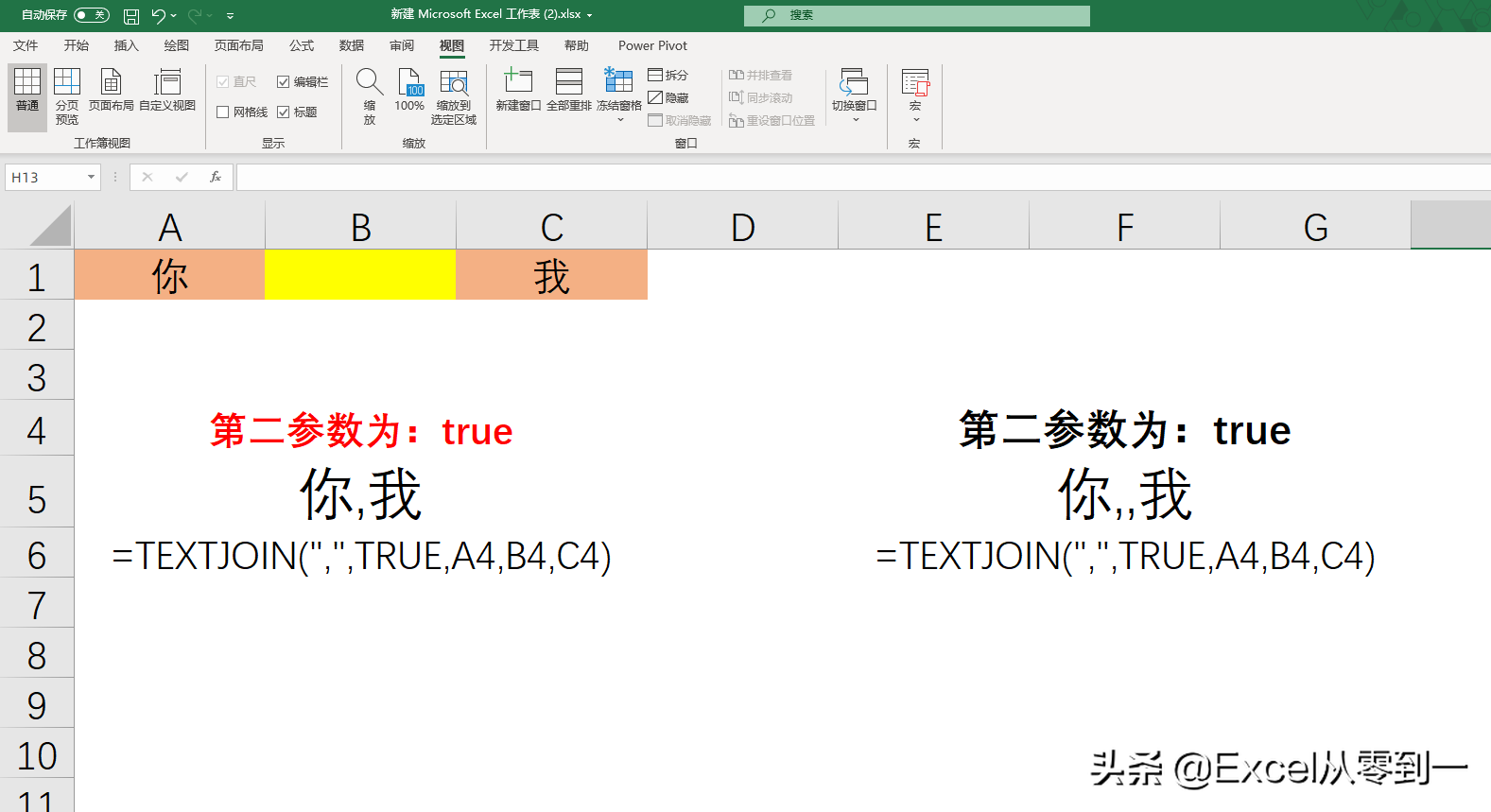Click the formula bar confirm checkmark
1491x812 pixels.
click(182, 177)
